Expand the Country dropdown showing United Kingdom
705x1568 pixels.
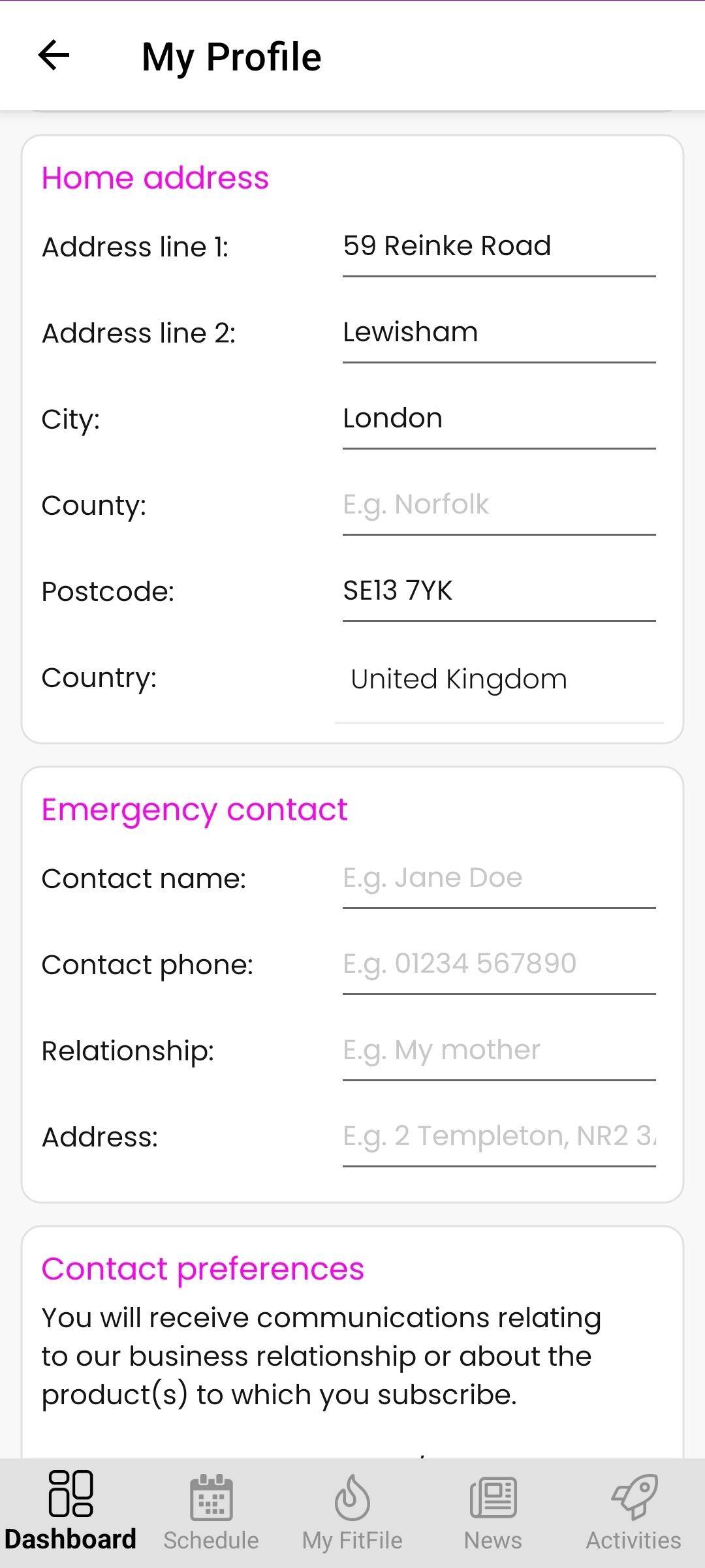tap(499, 680)
